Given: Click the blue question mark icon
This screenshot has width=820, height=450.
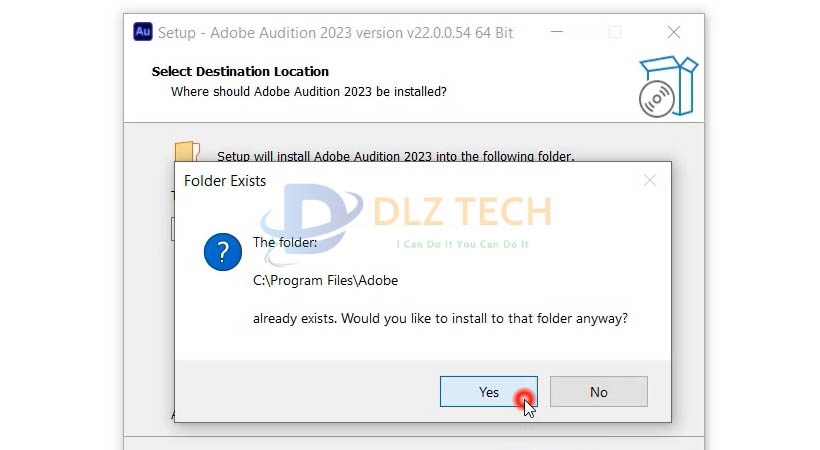Looking at the screenshot, I should [x=223, y=252].
